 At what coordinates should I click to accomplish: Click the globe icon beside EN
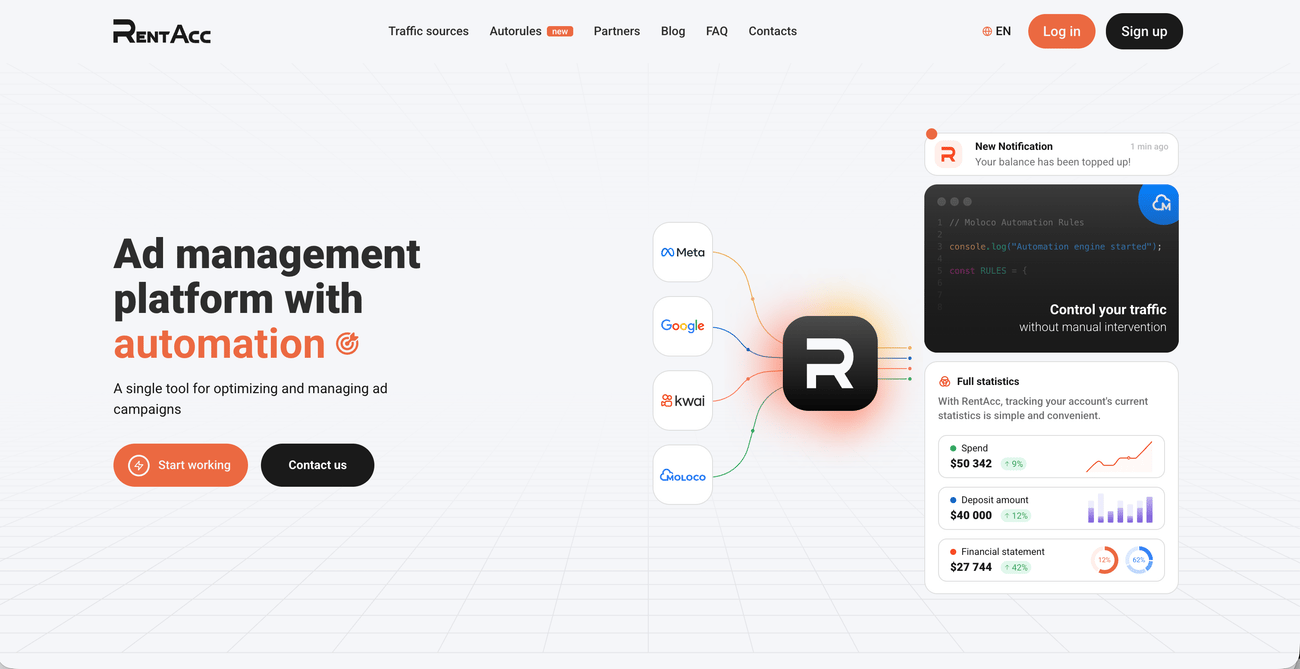coord(987,32)
